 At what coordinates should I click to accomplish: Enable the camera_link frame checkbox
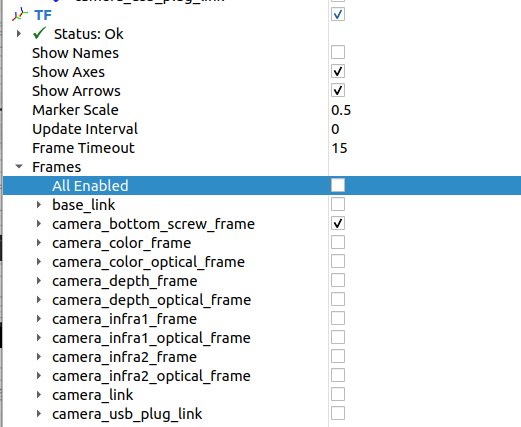[x=338, y=394]
